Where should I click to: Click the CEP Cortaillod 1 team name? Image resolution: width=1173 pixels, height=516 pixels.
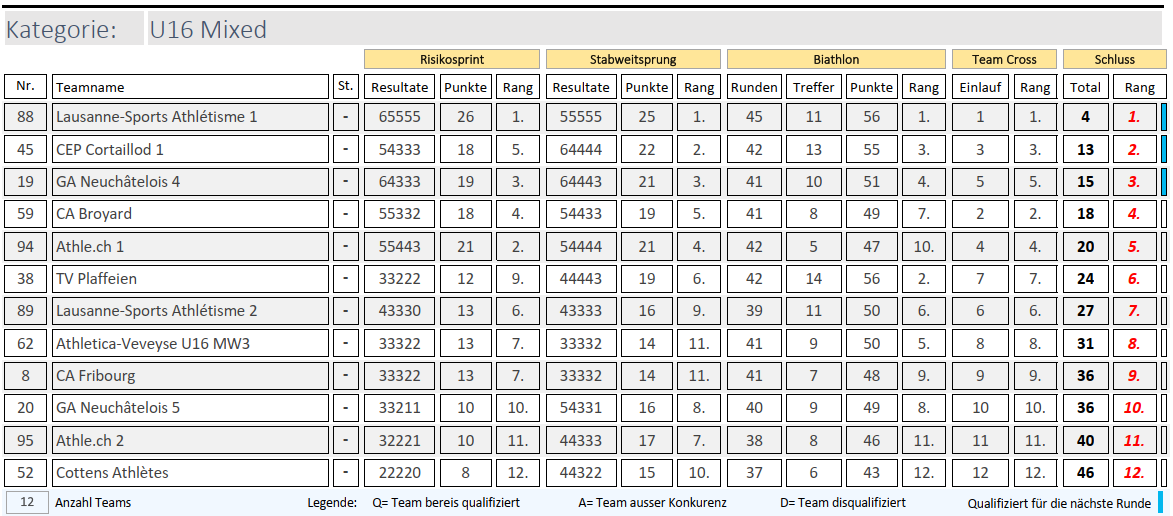coord(190,149)
